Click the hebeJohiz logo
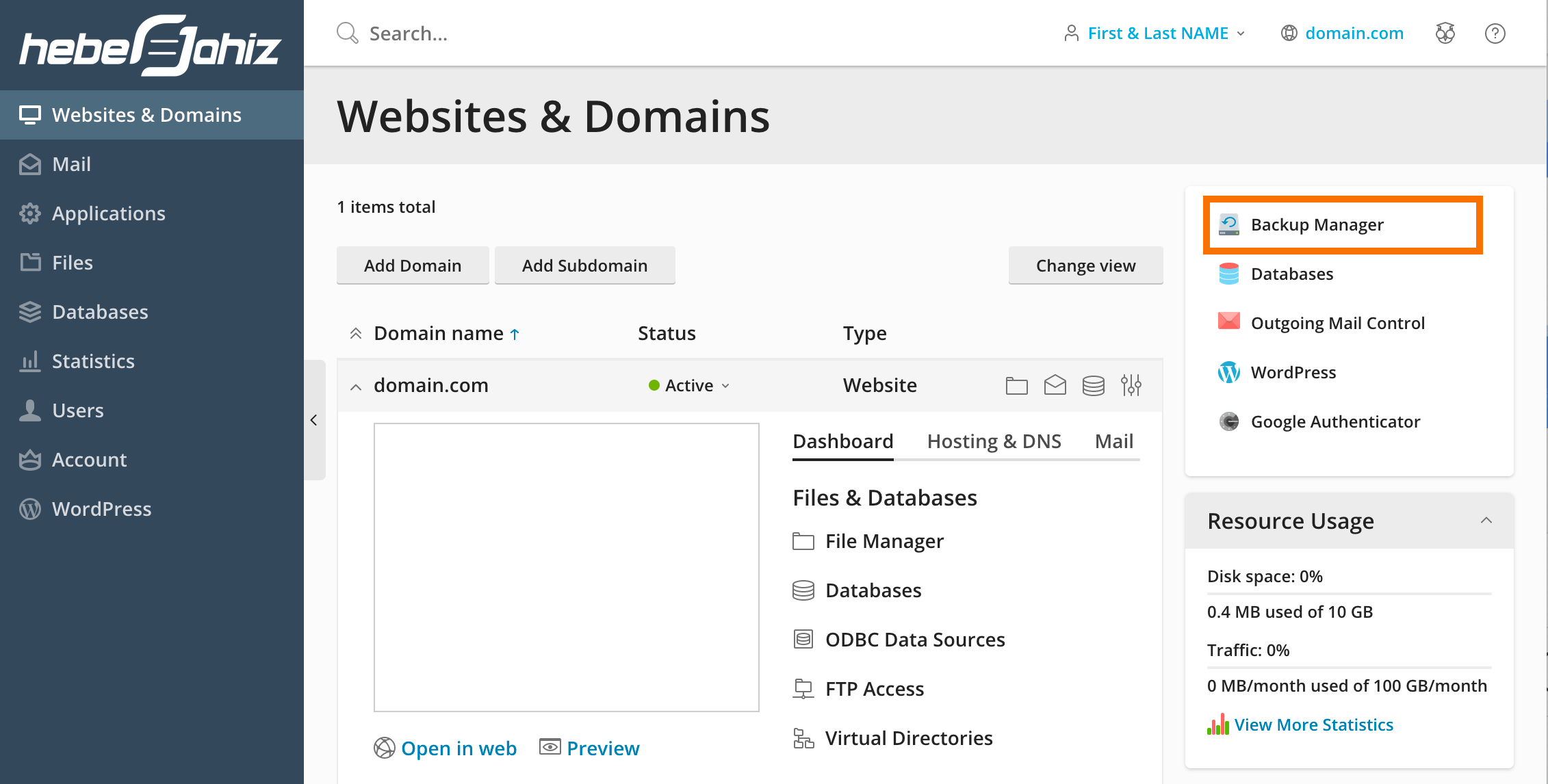 click(151, 45)
